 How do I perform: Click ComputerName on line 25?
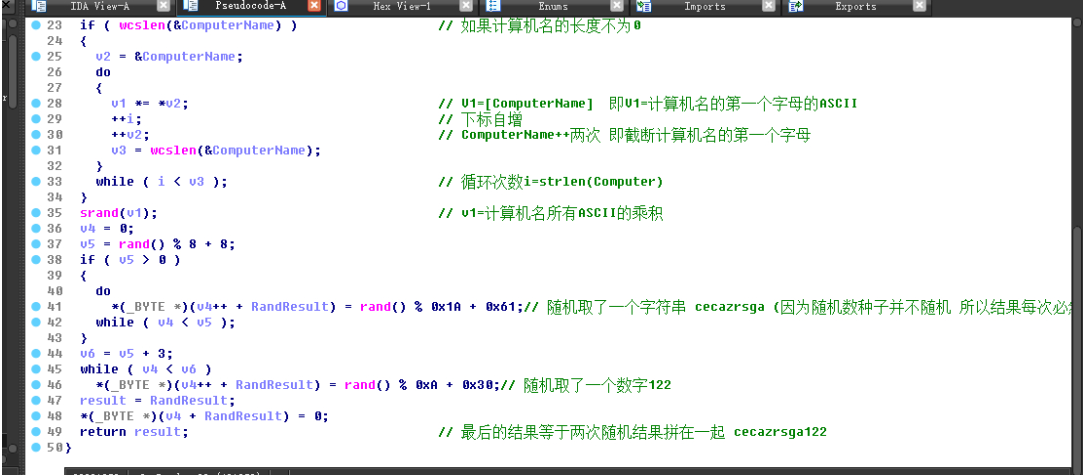(x=189, y=57)
